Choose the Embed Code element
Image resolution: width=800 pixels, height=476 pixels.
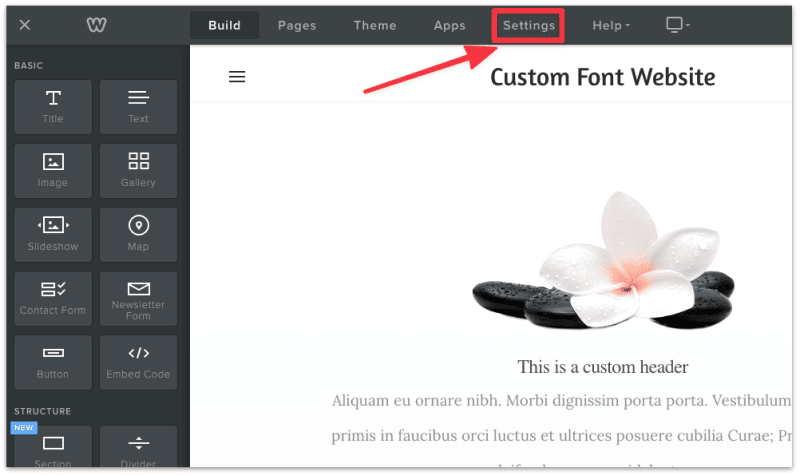pos(138,362)
